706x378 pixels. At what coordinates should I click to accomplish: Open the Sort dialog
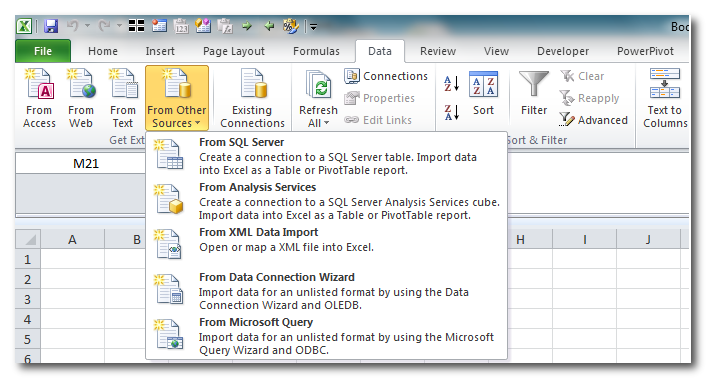pyautogui.click(x=483, y=94)
